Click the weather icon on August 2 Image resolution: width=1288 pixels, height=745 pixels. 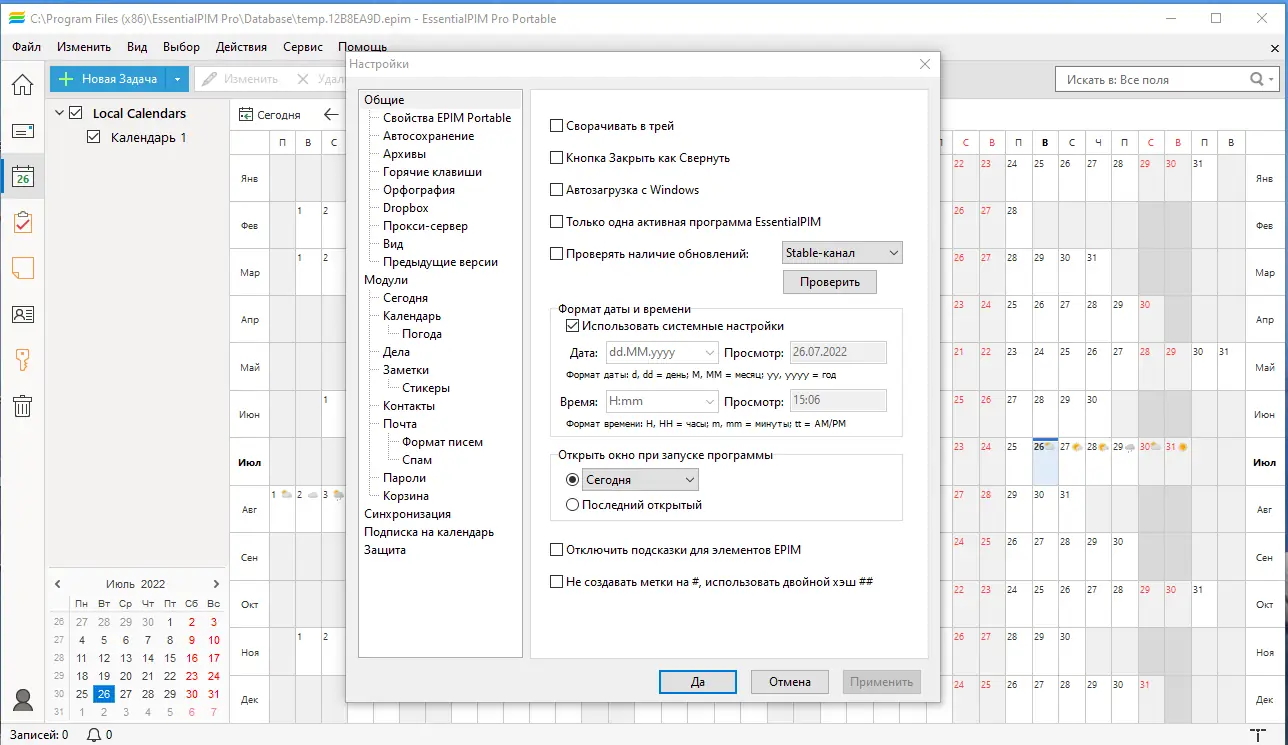[313, 494]
